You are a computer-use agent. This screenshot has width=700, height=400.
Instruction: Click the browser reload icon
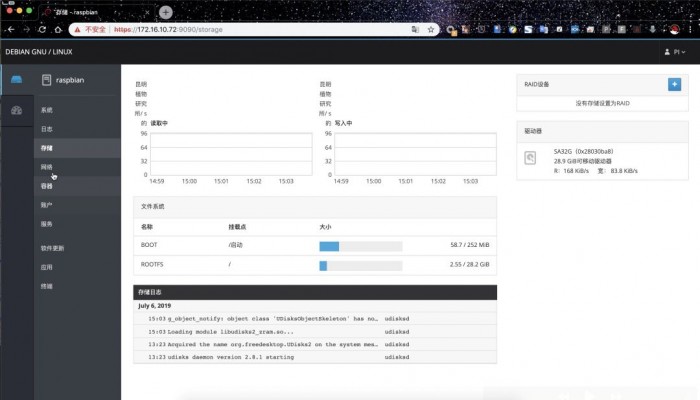click(x=41, y=30)
